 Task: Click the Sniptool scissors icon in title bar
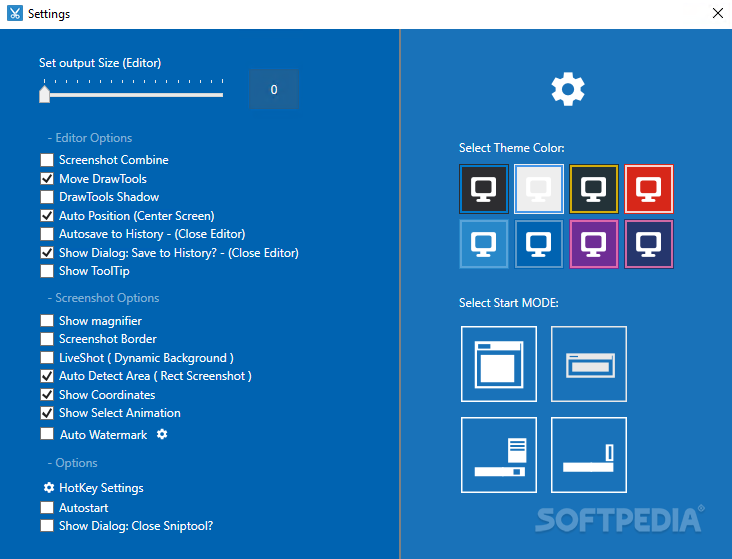[x=14, y=14]
